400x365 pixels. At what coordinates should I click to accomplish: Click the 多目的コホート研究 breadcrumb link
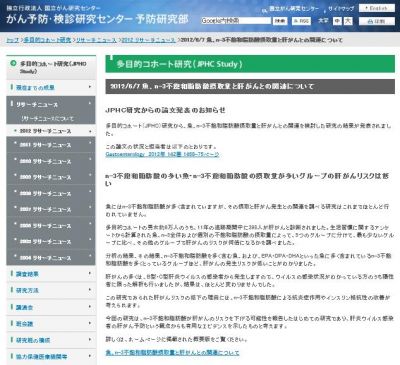tap(47, 40)
